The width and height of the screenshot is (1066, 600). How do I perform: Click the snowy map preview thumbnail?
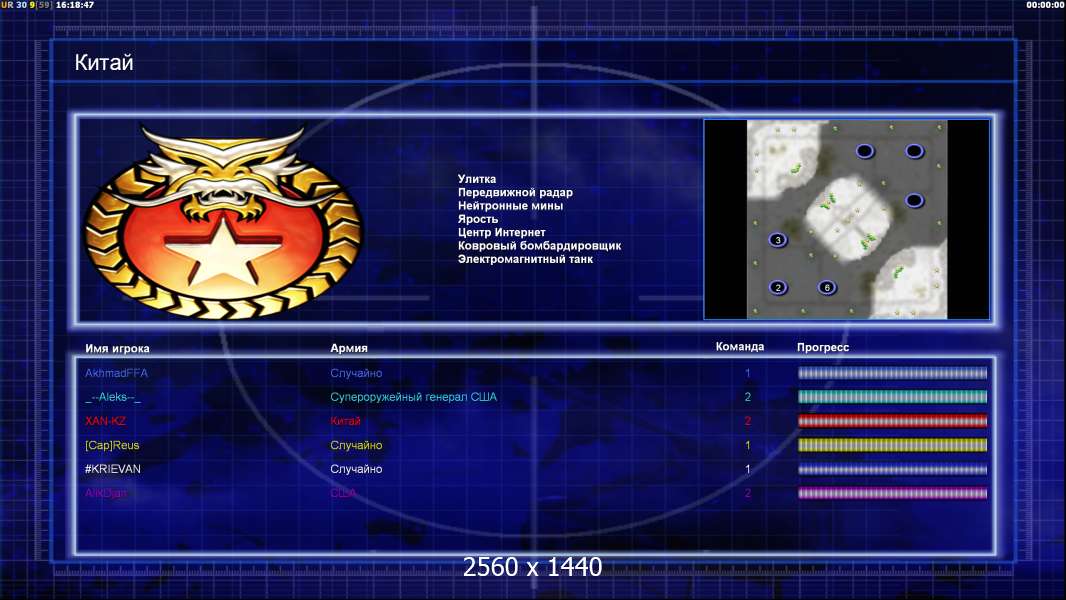pyautogui.click(x=847, y=219)
